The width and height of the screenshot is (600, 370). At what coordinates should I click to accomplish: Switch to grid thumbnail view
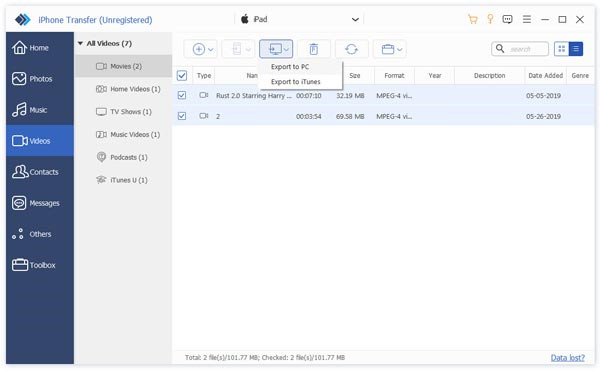(x=561, y=49)
